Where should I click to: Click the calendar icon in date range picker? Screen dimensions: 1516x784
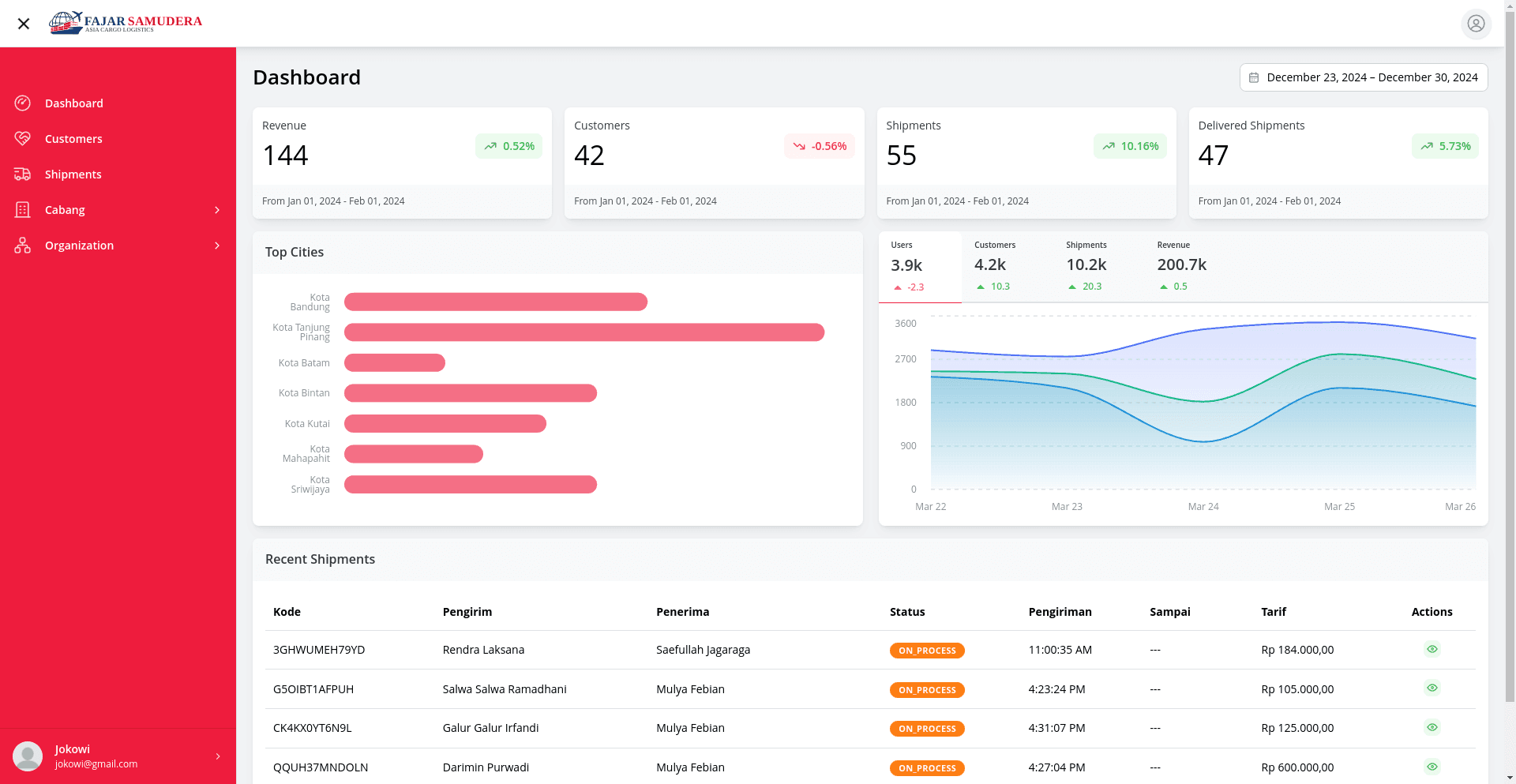pos(1254,77)
